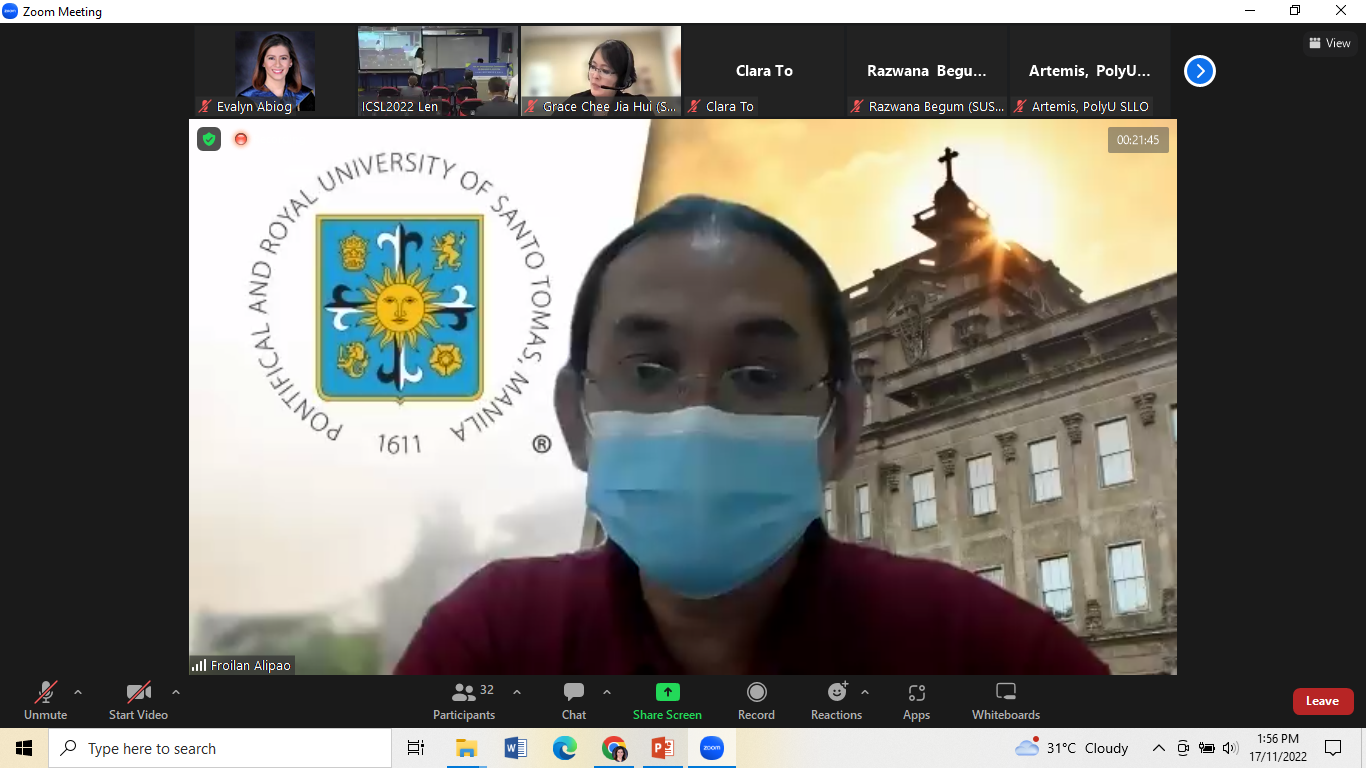
Task: Open Google Chrome from the taskbar
Action: 614,748
